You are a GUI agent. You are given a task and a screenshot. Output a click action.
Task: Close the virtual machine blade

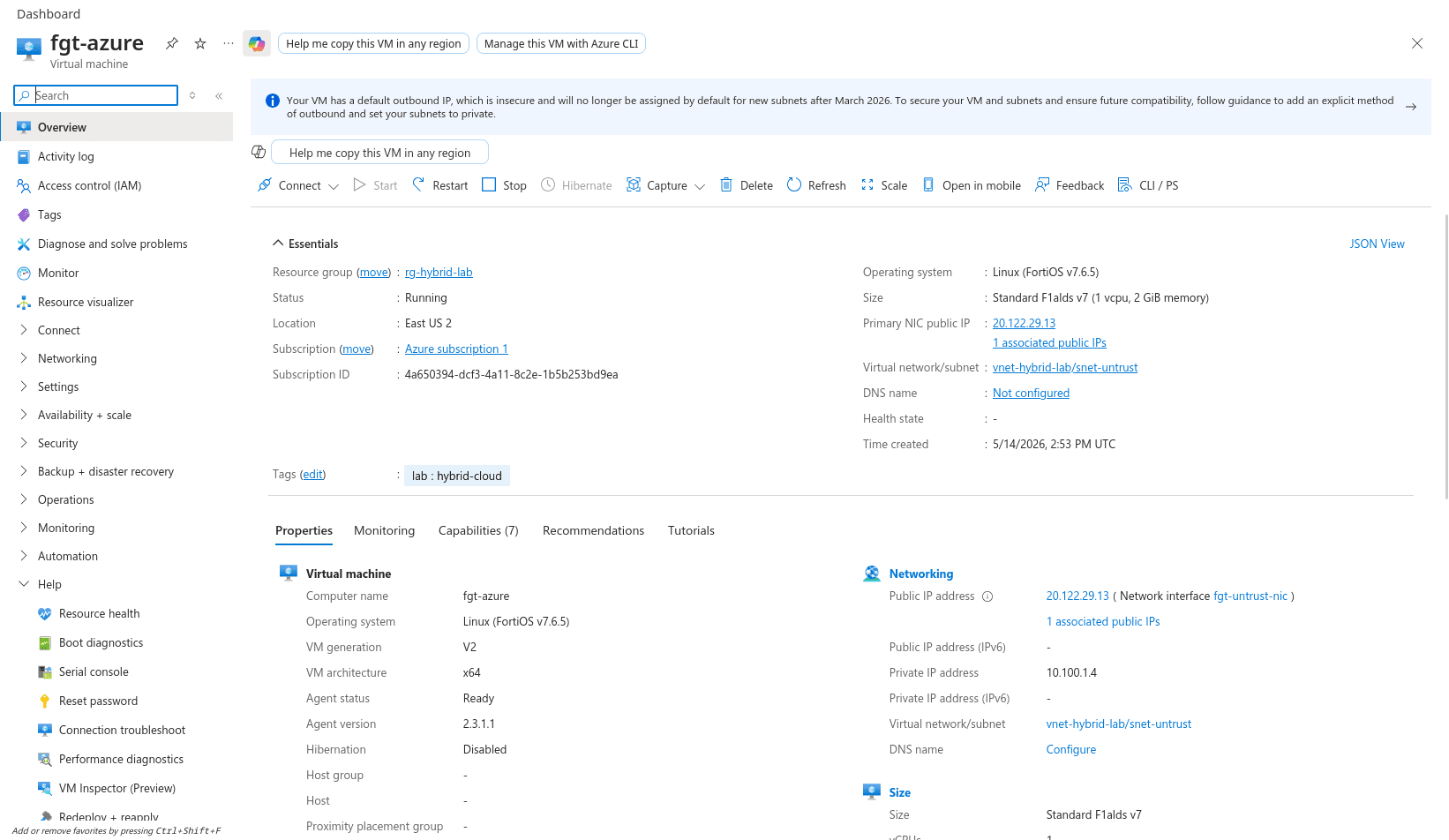(x=1417, y=43)
